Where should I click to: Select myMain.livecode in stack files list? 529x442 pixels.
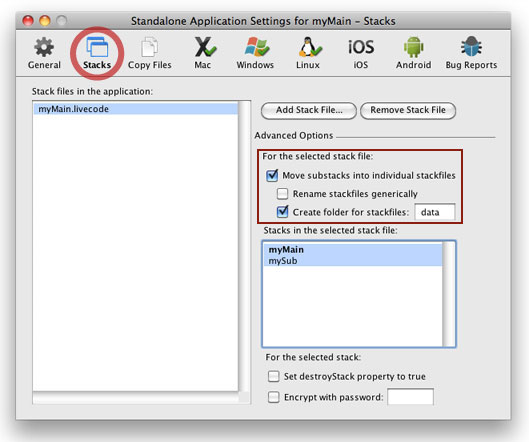click(x=136, y=109)
